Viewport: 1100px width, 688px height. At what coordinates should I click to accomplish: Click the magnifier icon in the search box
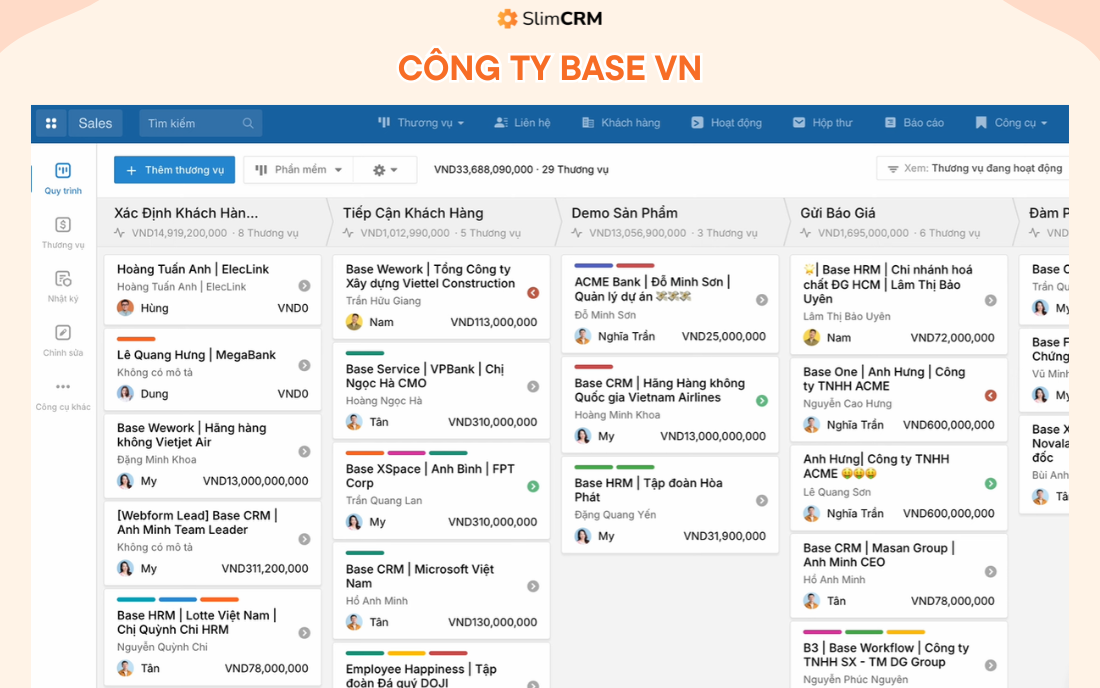pos(247,123)
